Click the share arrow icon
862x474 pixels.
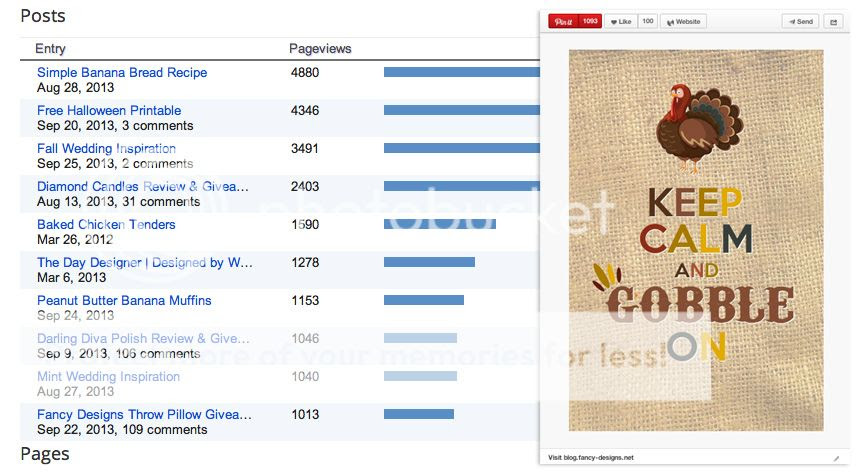click(833, 21)
